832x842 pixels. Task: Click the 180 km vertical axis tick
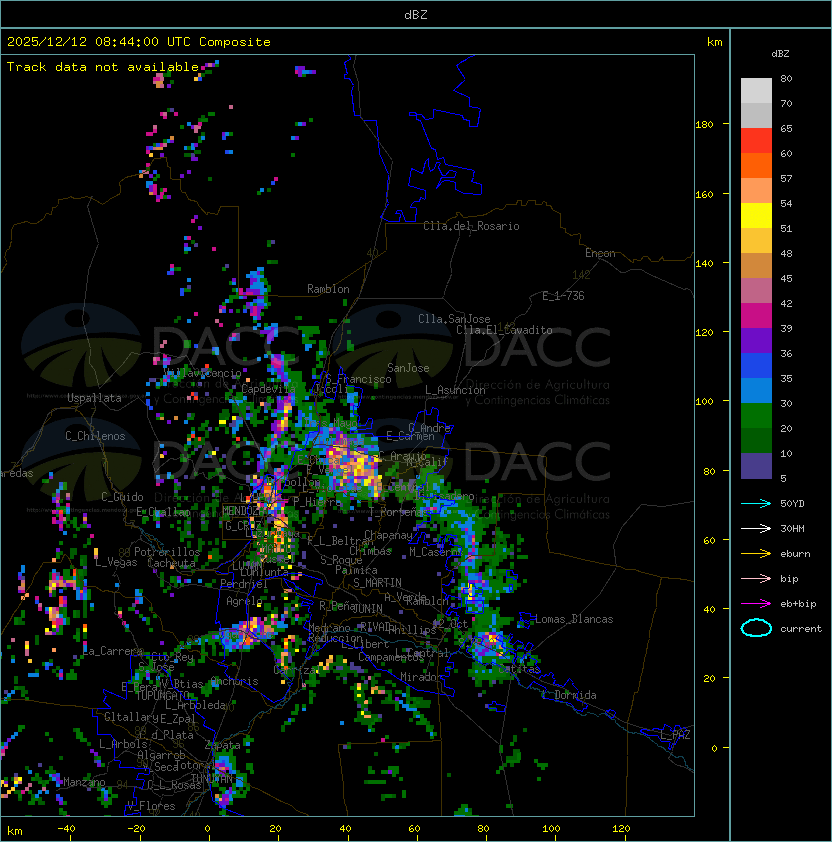704,125
